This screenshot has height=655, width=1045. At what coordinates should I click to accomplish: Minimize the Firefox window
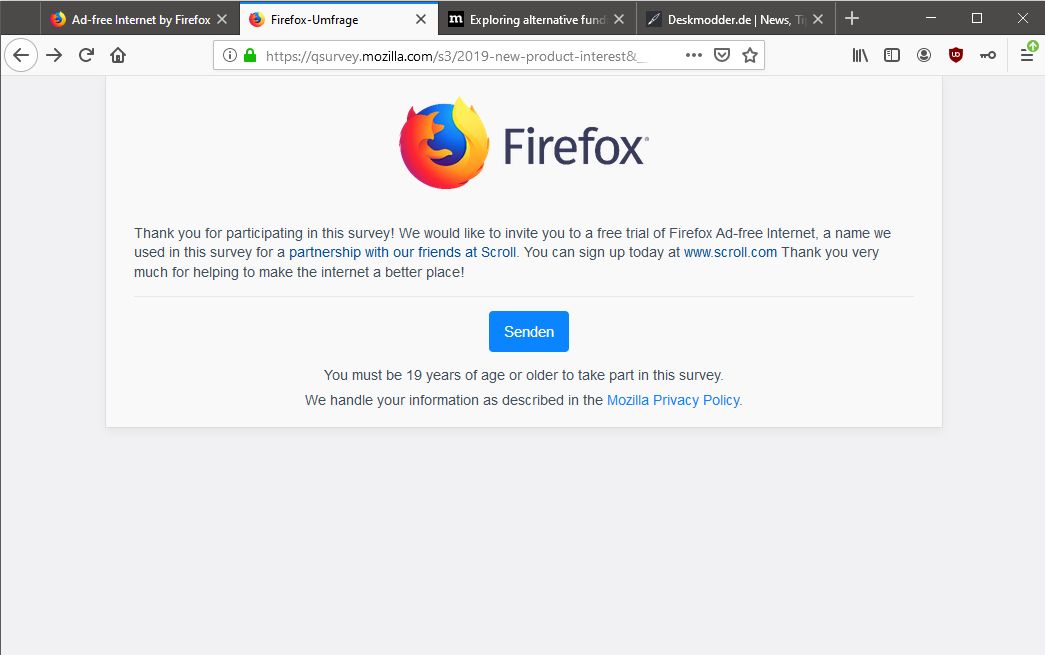point(931,18)
